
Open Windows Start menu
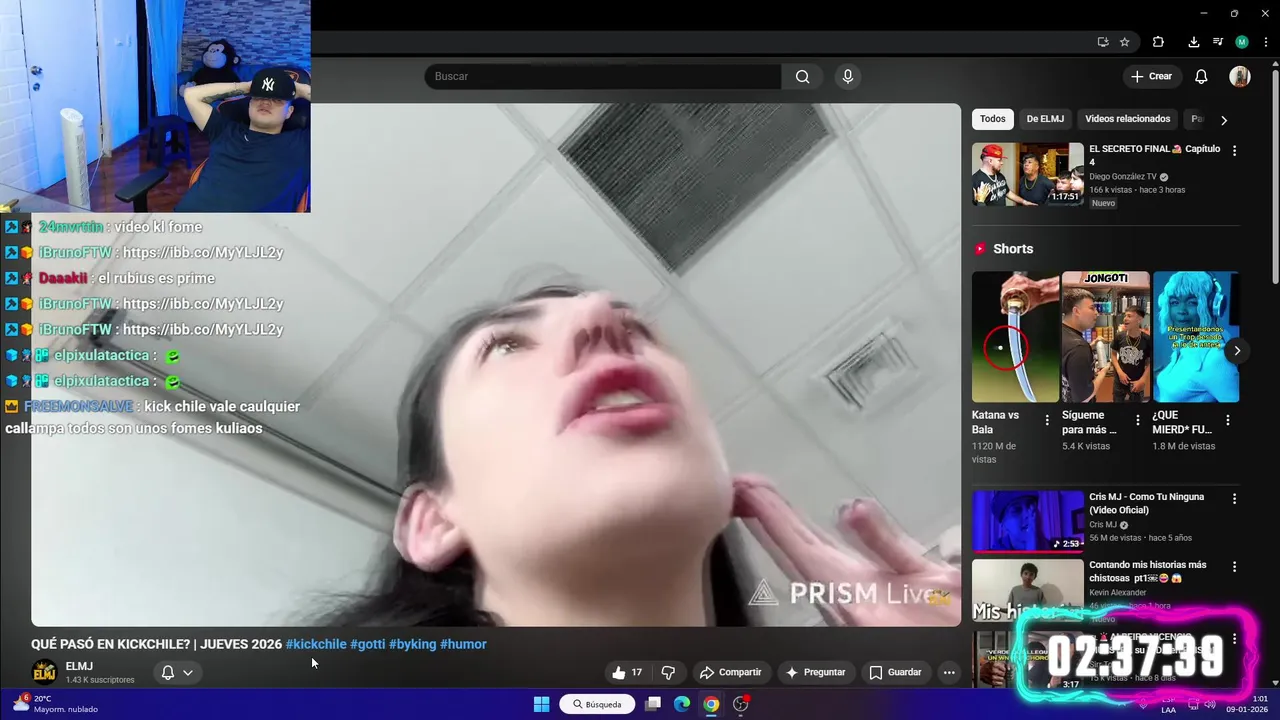pyautogui.click(x=541, y=704)
